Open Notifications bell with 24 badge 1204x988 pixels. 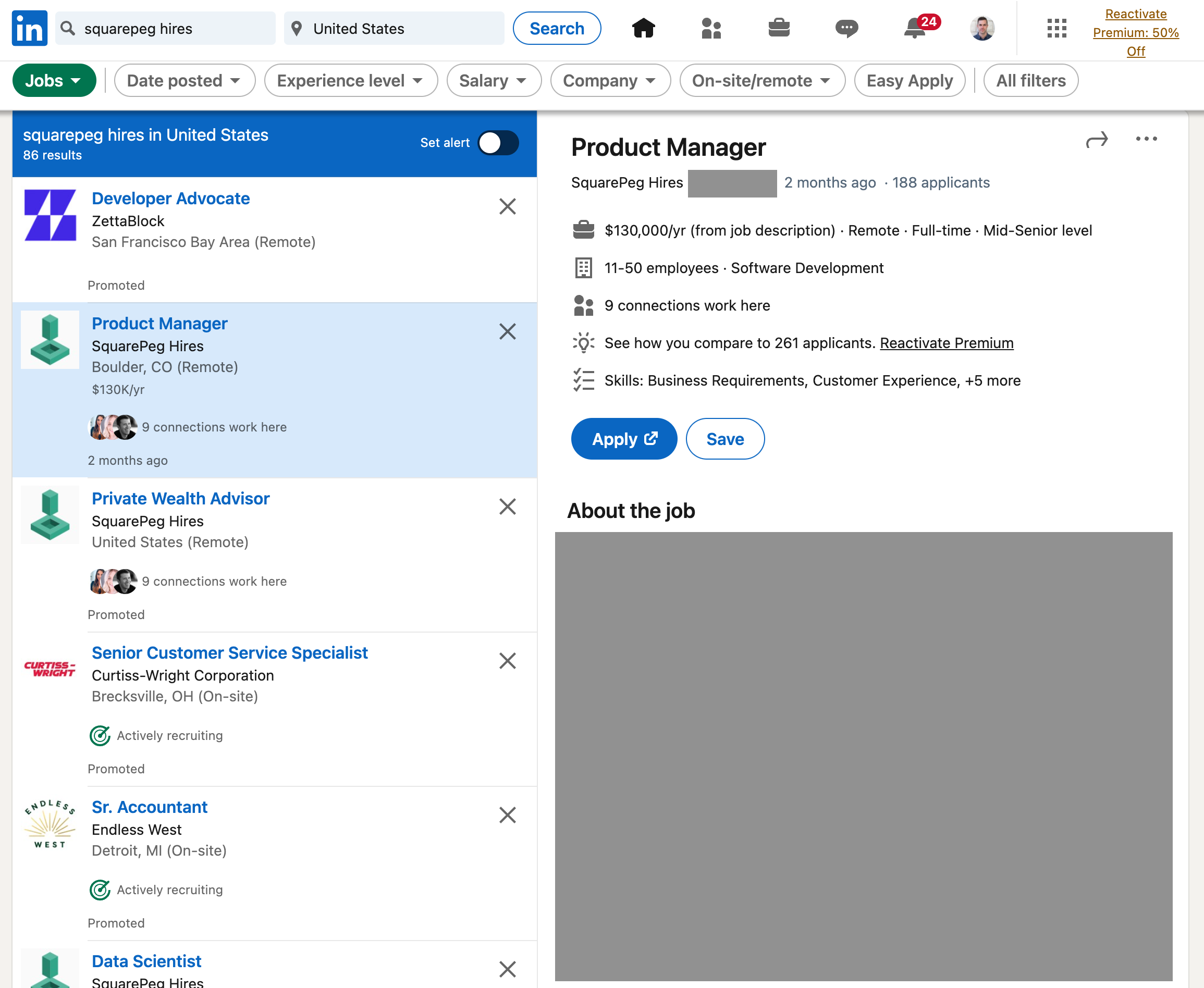921,27
